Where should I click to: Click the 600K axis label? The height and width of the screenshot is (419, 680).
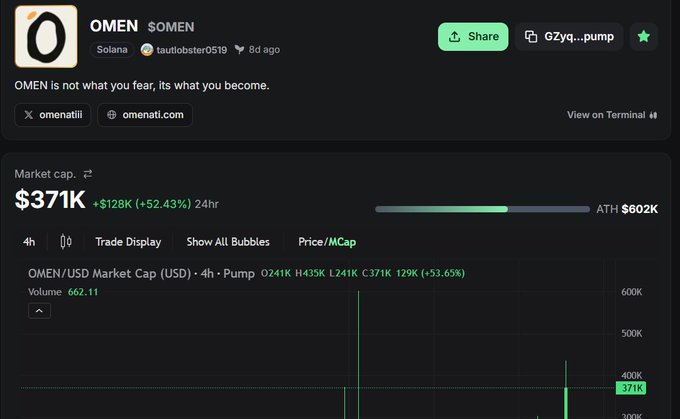click(x=631, y=292)
